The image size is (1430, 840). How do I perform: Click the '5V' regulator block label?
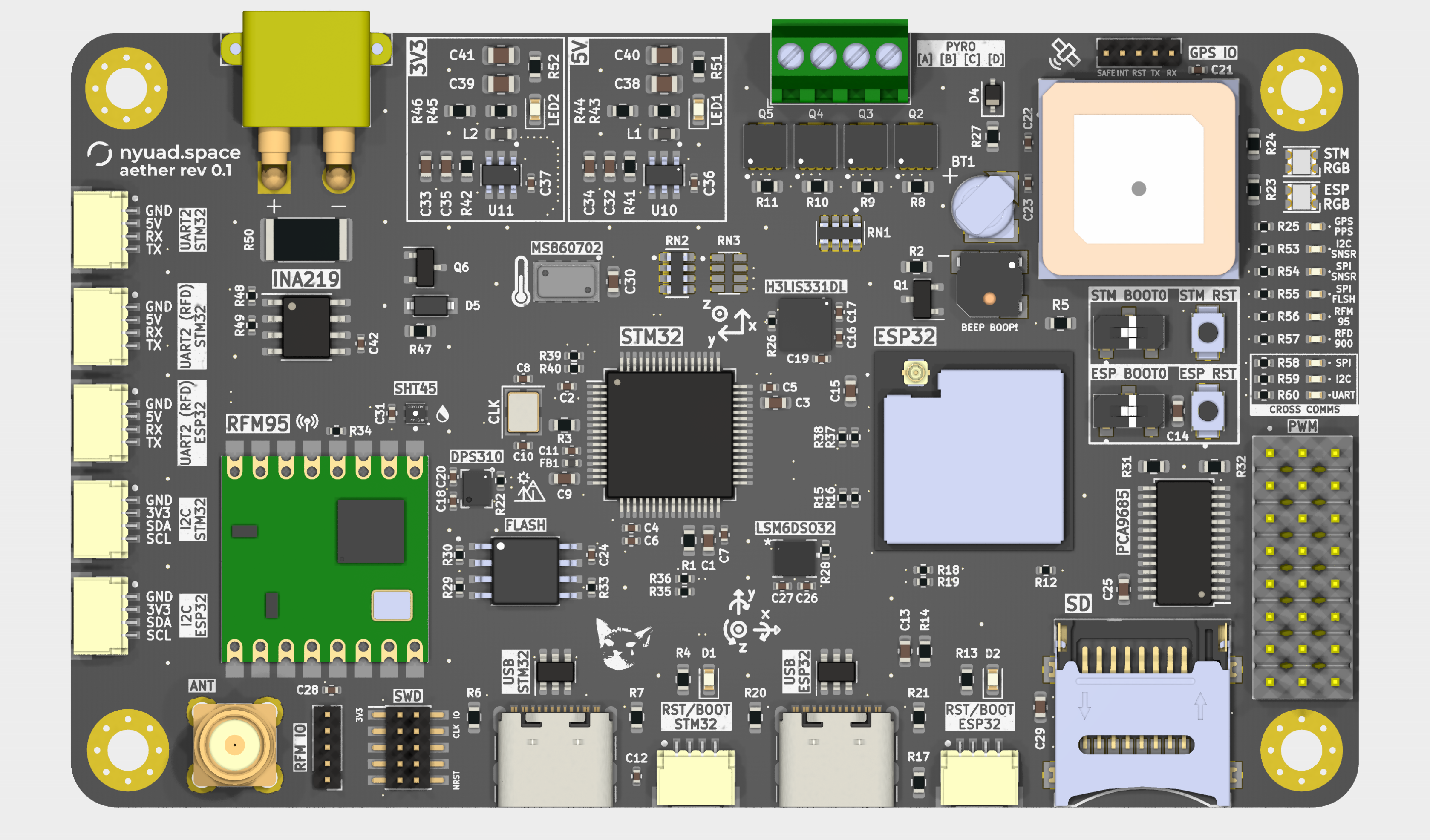point(579,52)
